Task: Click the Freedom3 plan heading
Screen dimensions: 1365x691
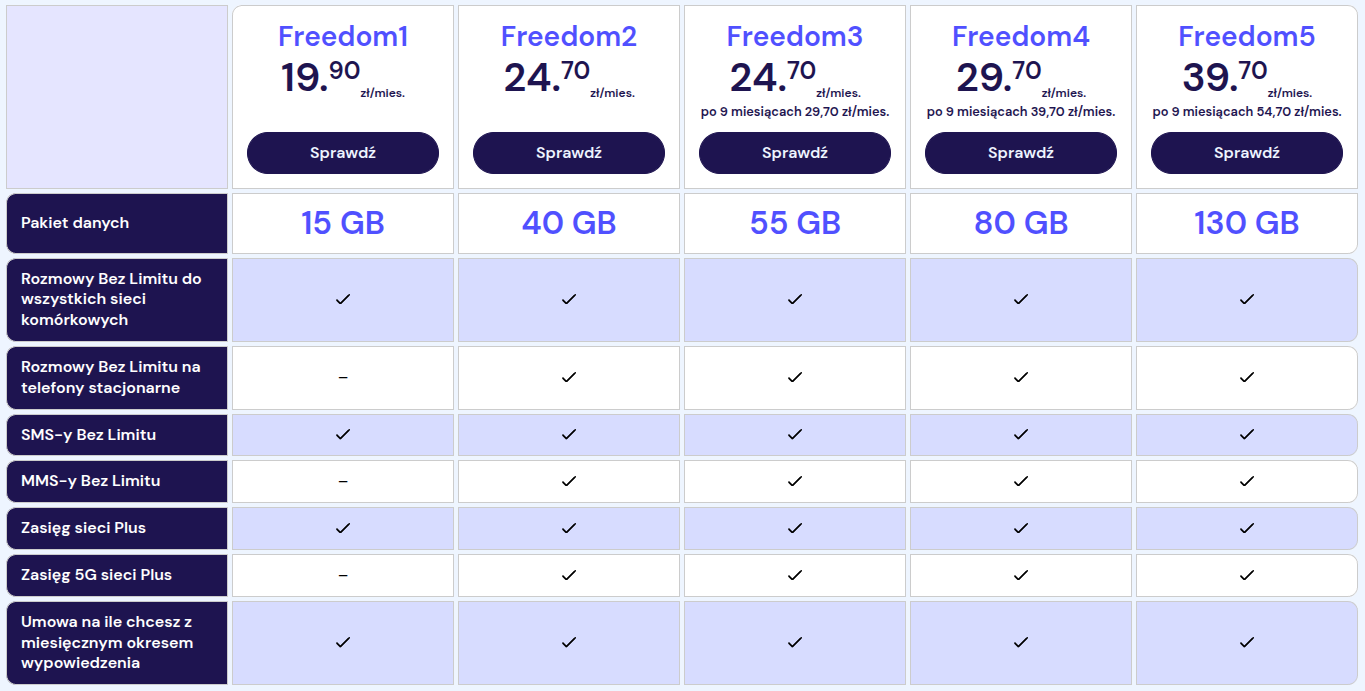Action: tap(794, 37)
